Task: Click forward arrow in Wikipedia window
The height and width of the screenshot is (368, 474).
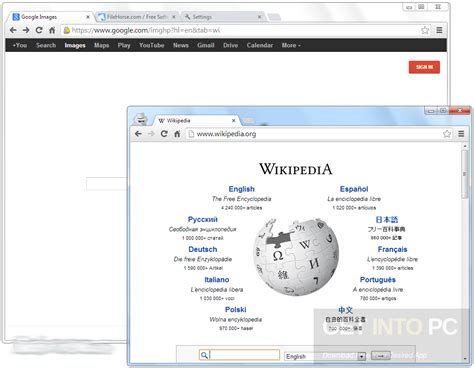Action: (x=151, y=134)
